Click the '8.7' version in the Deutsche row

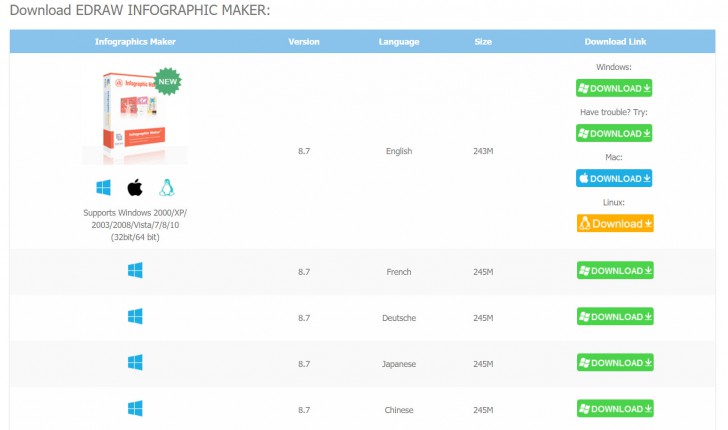[304, 318]
